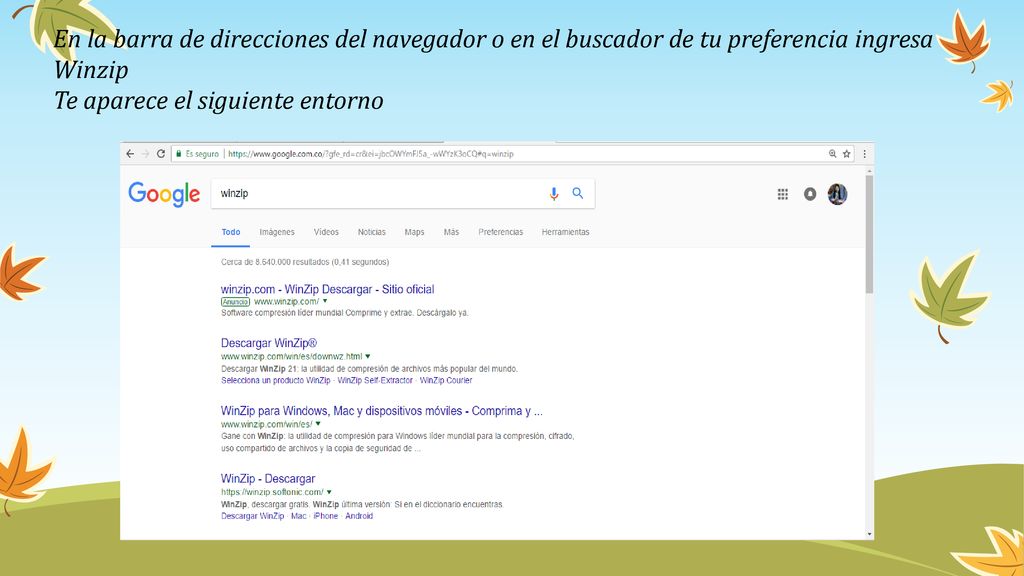Expand arrow next to www.winzip.com/ ad URL

coord(325,301)
